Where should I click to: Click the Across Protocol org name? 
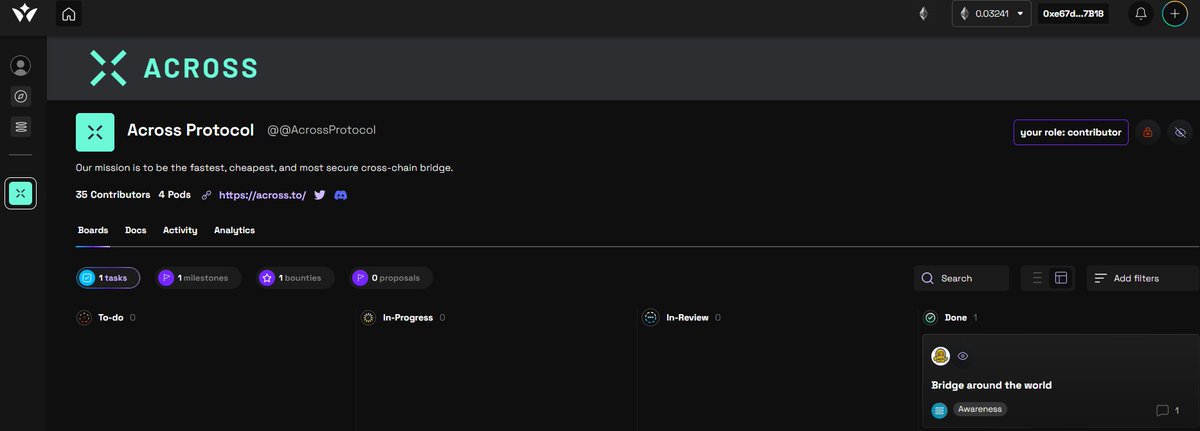click(190, 131)
